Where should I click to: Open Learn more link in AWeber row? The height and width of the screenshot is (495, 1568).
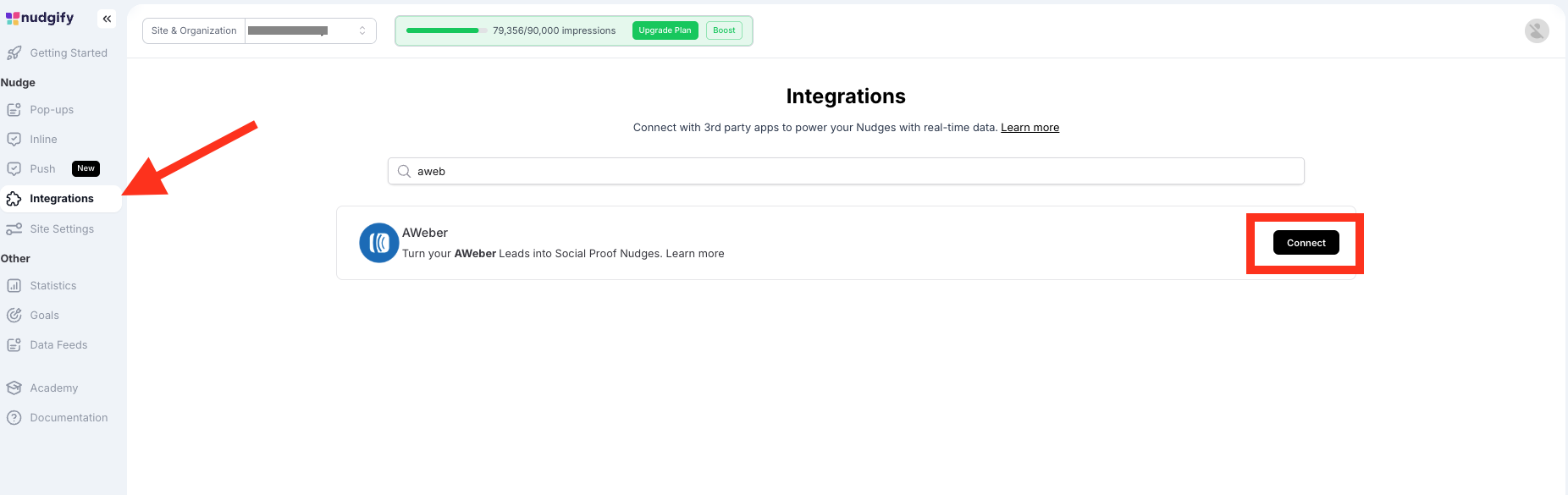coord(694,254)
